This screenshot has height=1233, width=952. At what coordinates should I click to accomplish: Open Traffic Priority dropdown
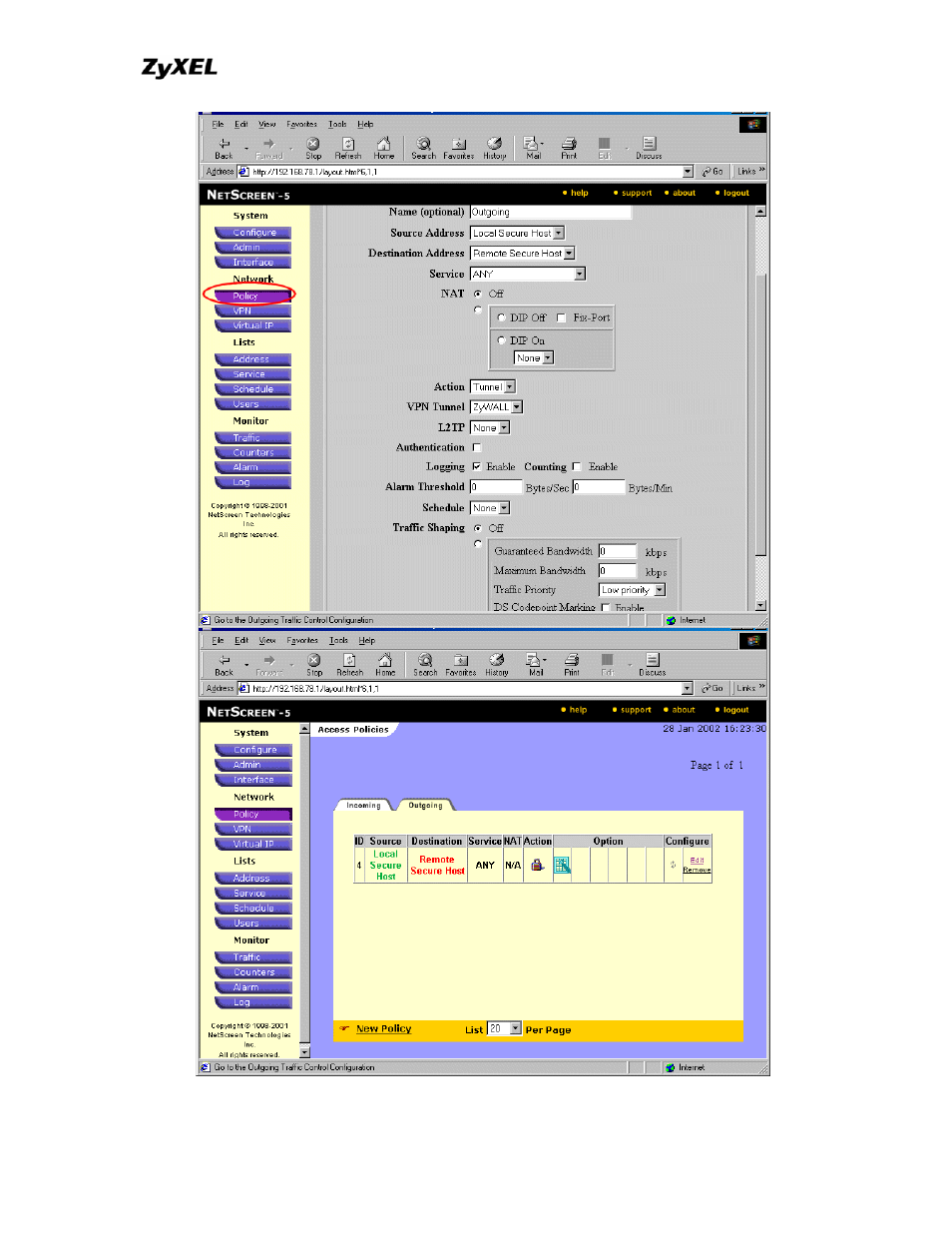pos(631,590)
